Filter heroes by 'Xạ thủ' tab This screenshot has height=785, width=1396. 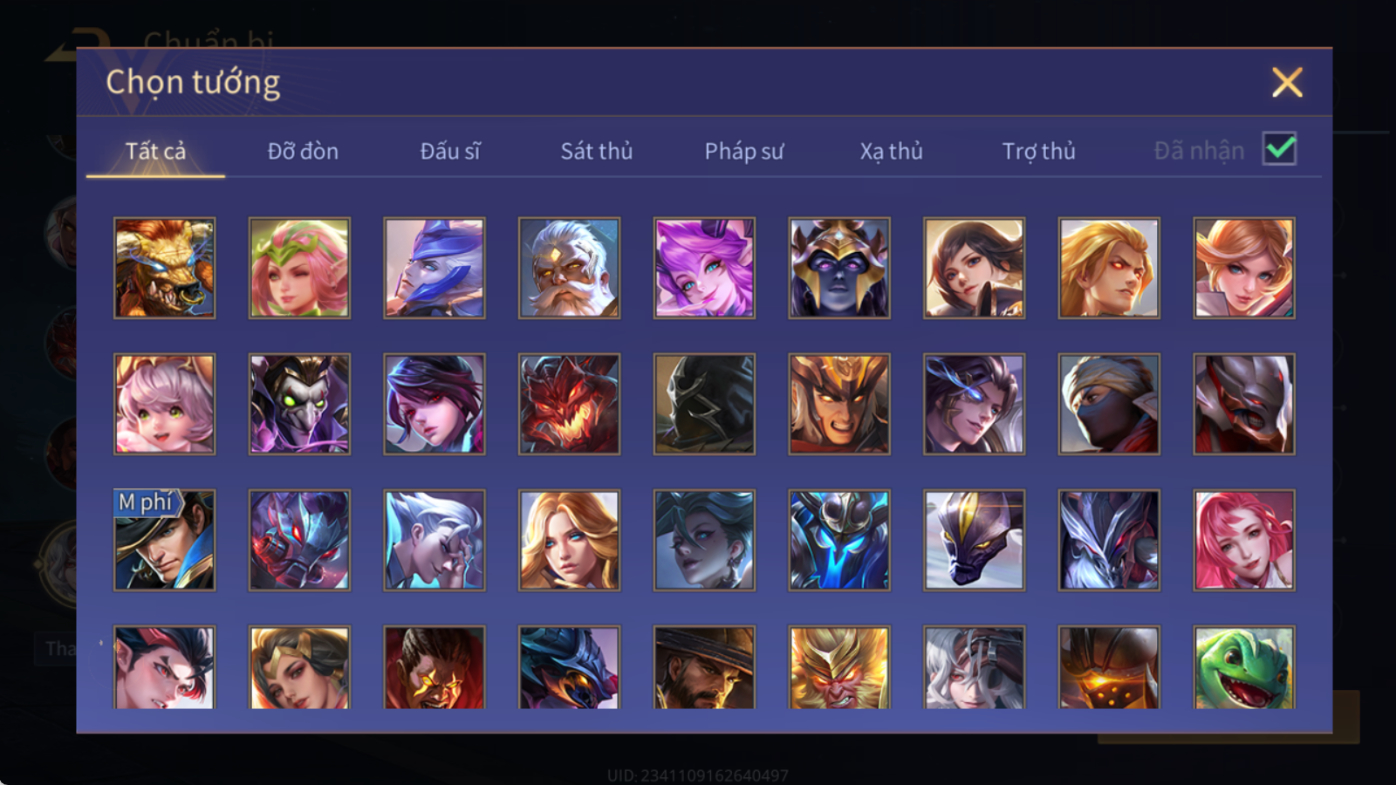coord(891,151)
